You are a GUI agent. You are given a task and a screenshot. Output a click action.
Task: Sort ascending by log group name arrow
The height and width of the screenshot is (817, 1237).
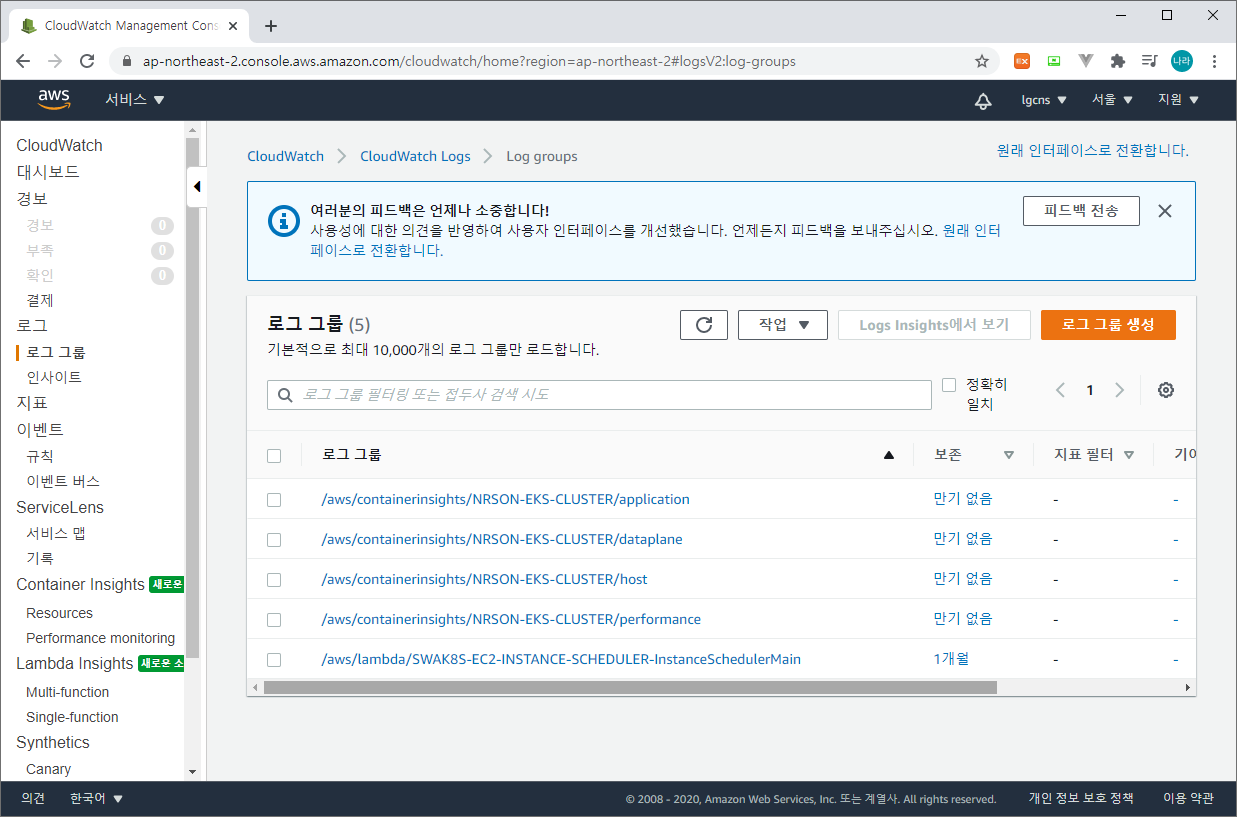889,455
